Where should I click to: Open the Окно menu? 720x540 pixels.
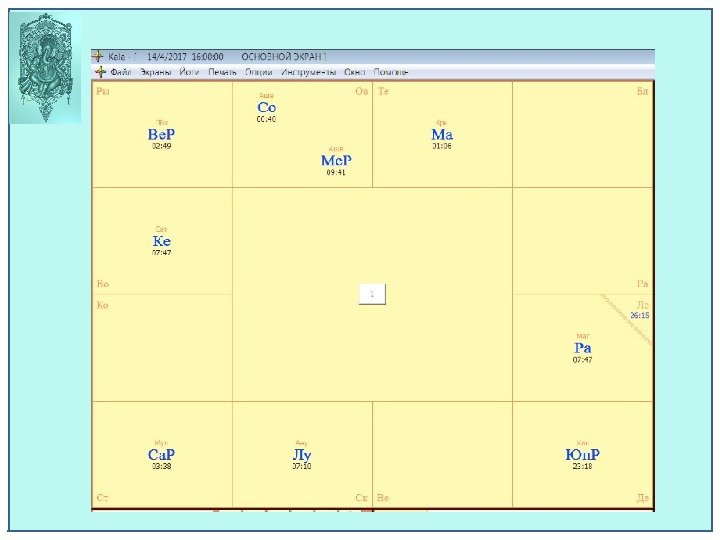(354, 73)
